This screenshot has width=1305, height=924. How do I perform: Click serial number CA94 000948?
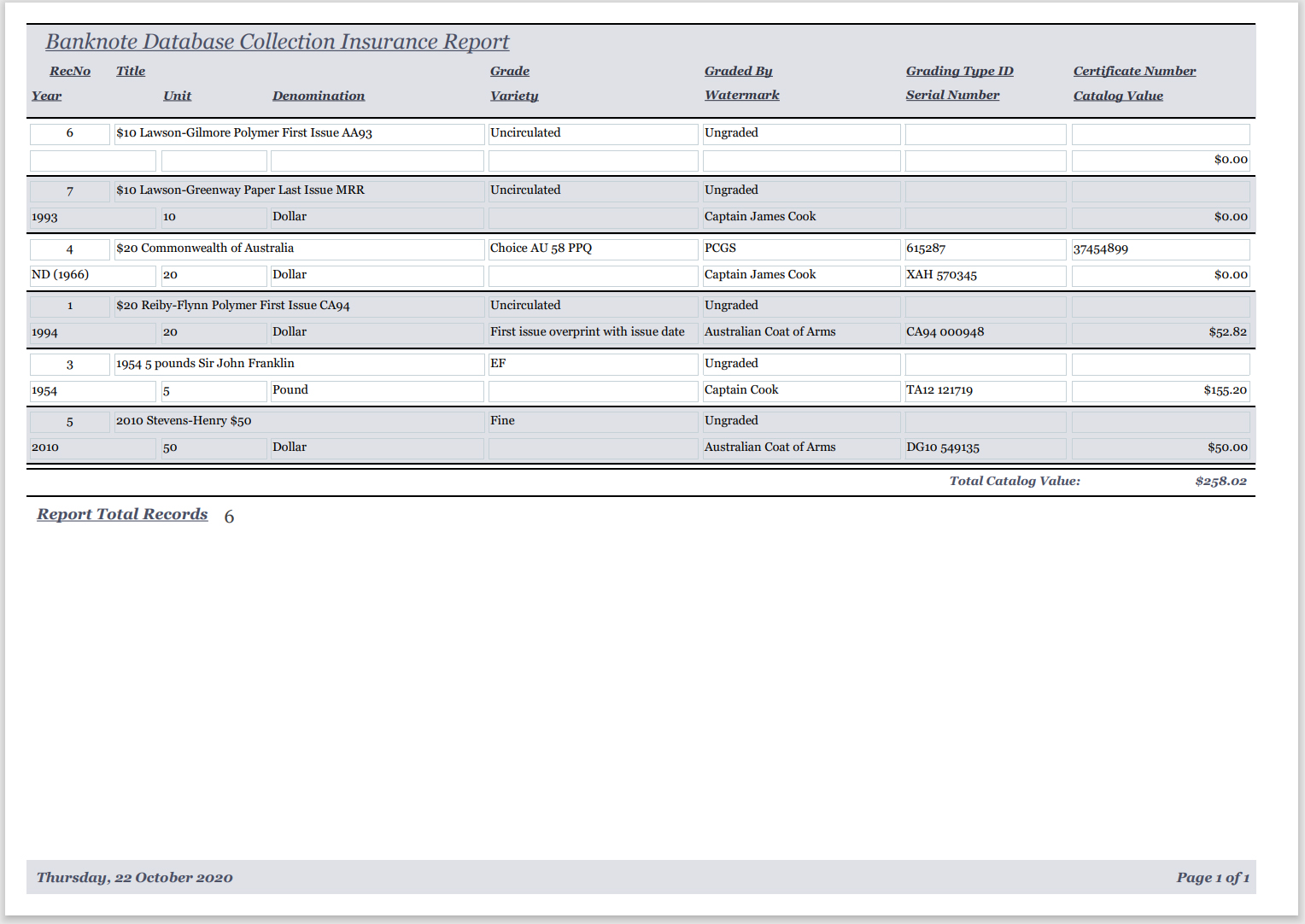click(986, 332)
